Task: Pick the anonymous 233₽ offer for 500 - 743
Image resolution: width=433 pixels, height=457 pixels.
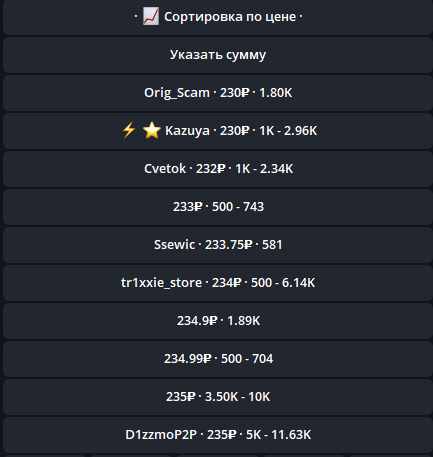Action: [x=218, y=207]
